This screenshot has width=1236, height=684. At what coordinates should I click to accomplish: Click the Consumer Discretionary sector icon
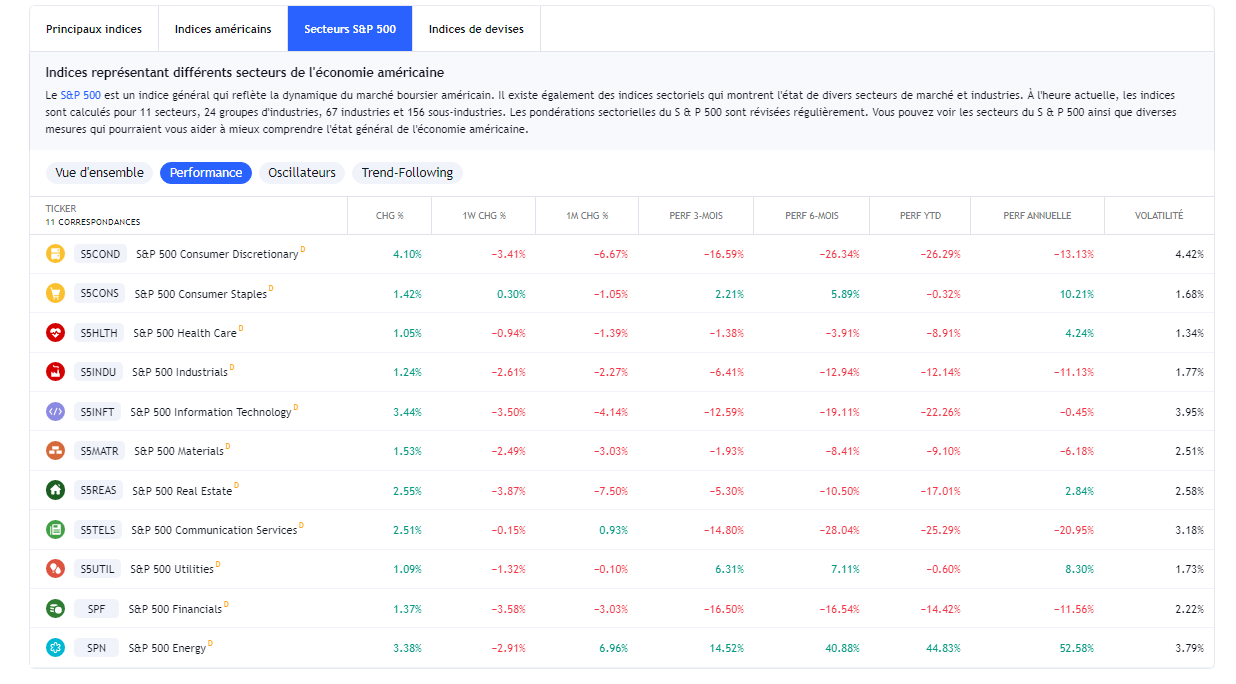point(55,254)
